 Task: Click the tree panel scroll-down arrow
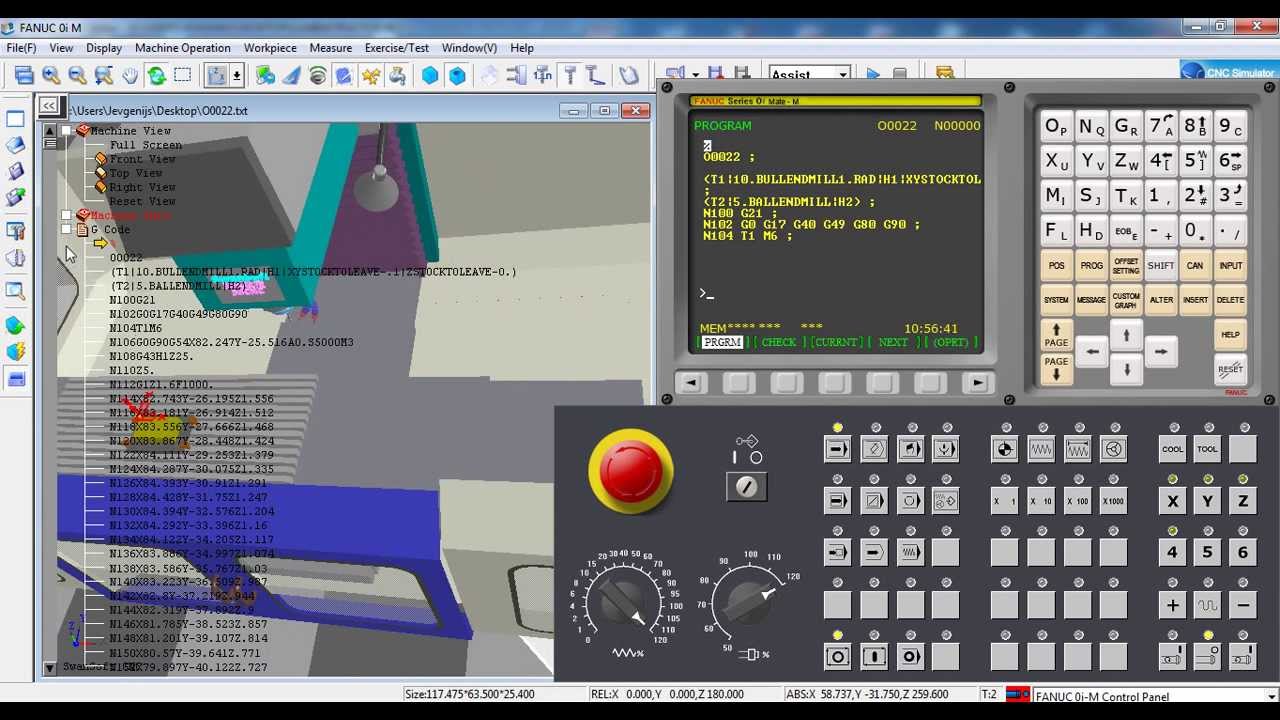click(x=50, y=667)
